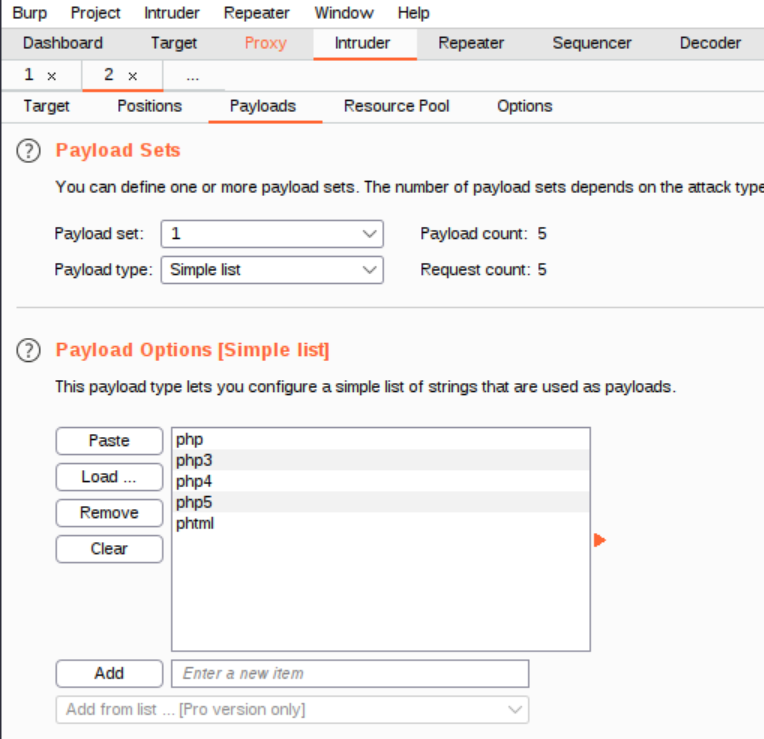Image resolution: width=764 pixels, height=739 pixels.
Task: Open help for Payload Options section
Action: [x=31, y=350]
